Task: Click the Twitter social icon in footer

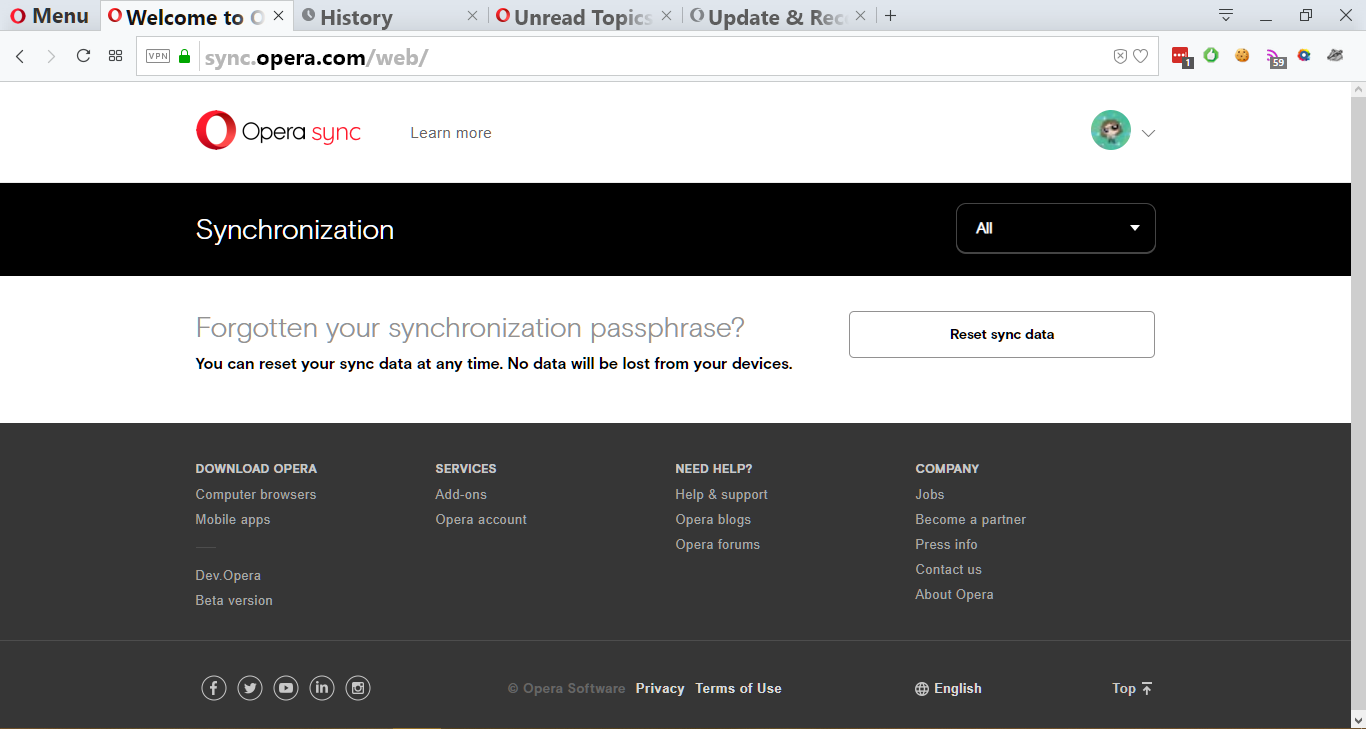Action: [249, 688]
